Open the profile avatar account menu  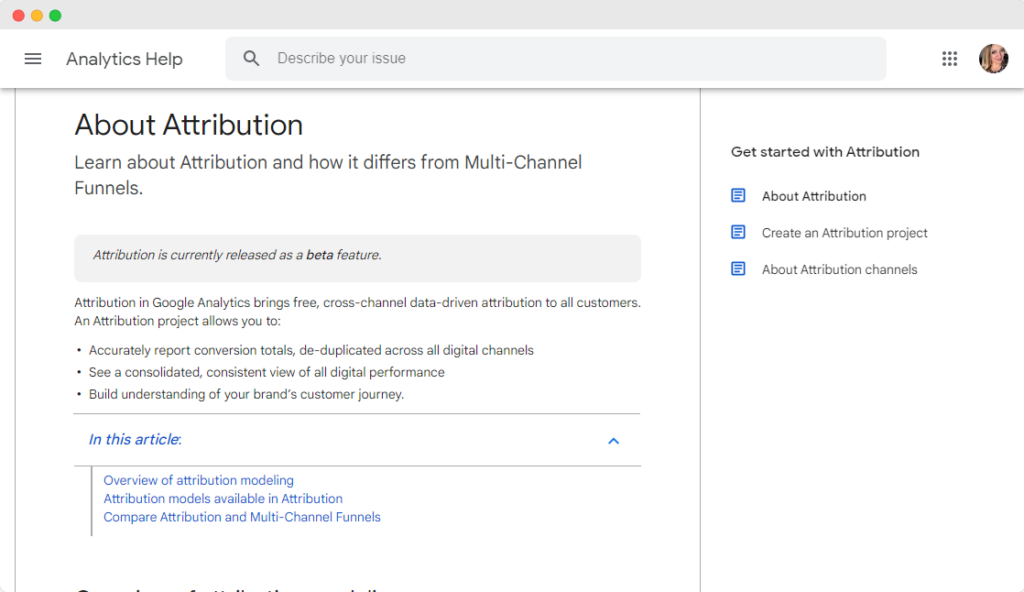(x=993, y=59)
